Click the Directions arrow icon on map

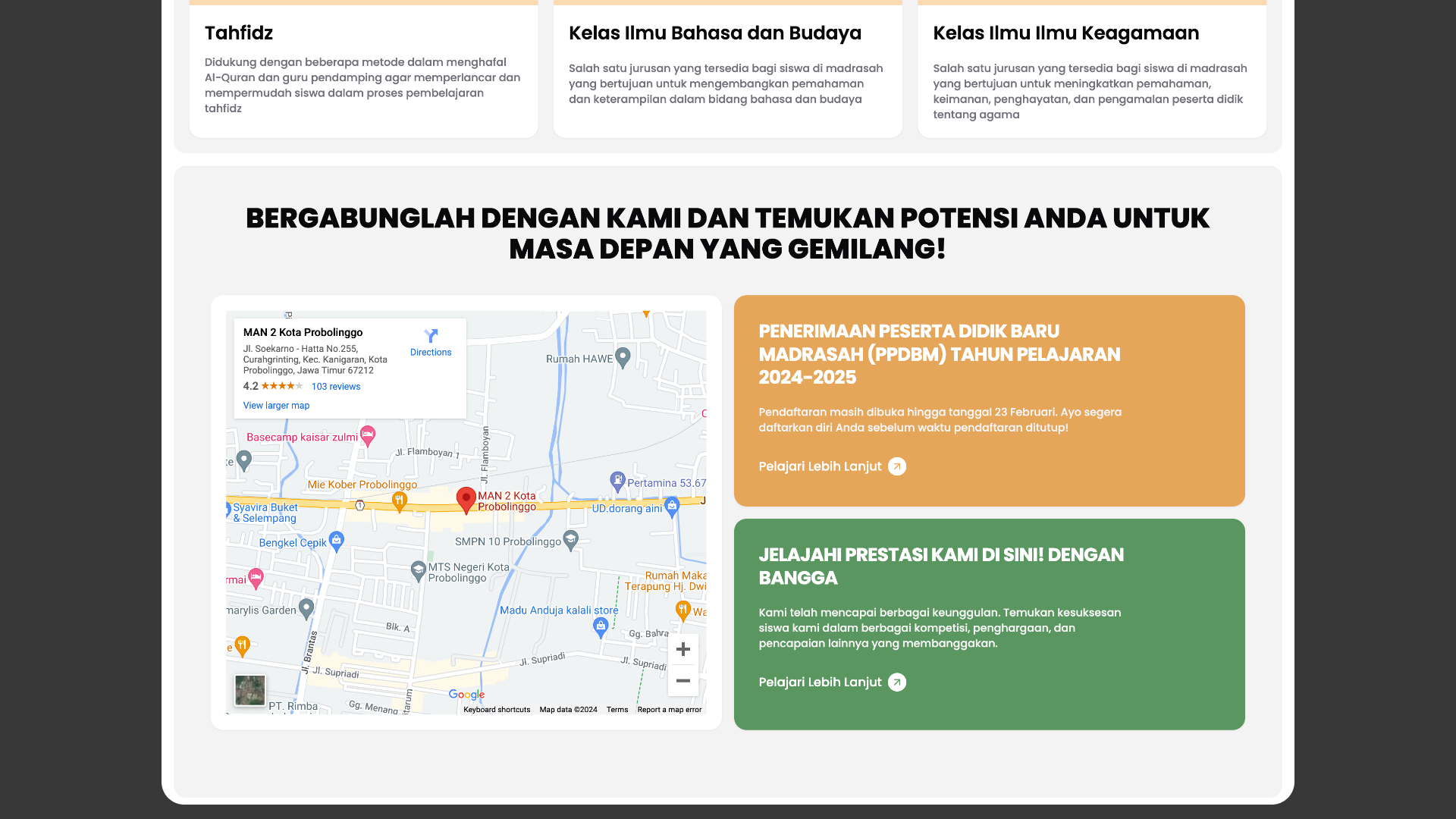(x=431, y=336)
